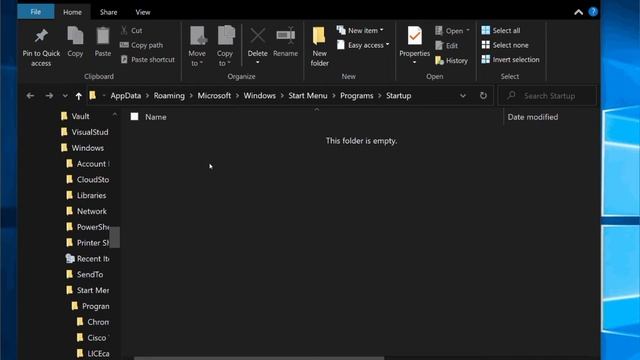Image resolution: width=640 pixels, height=360 pixels.
Task: Select the Account folder in the tree
Action: 87,164
